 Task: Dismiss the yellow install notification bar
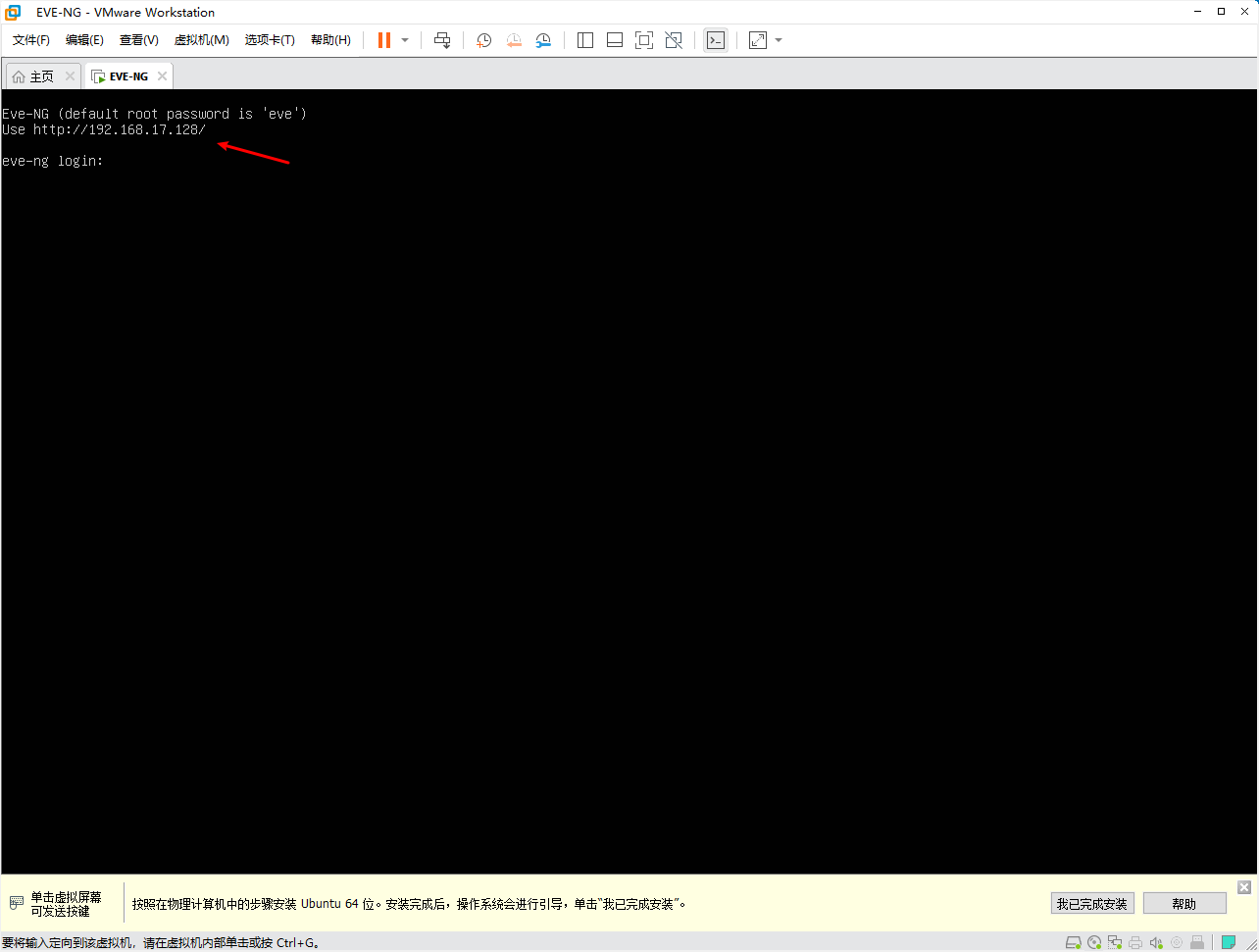(1244, 887)
